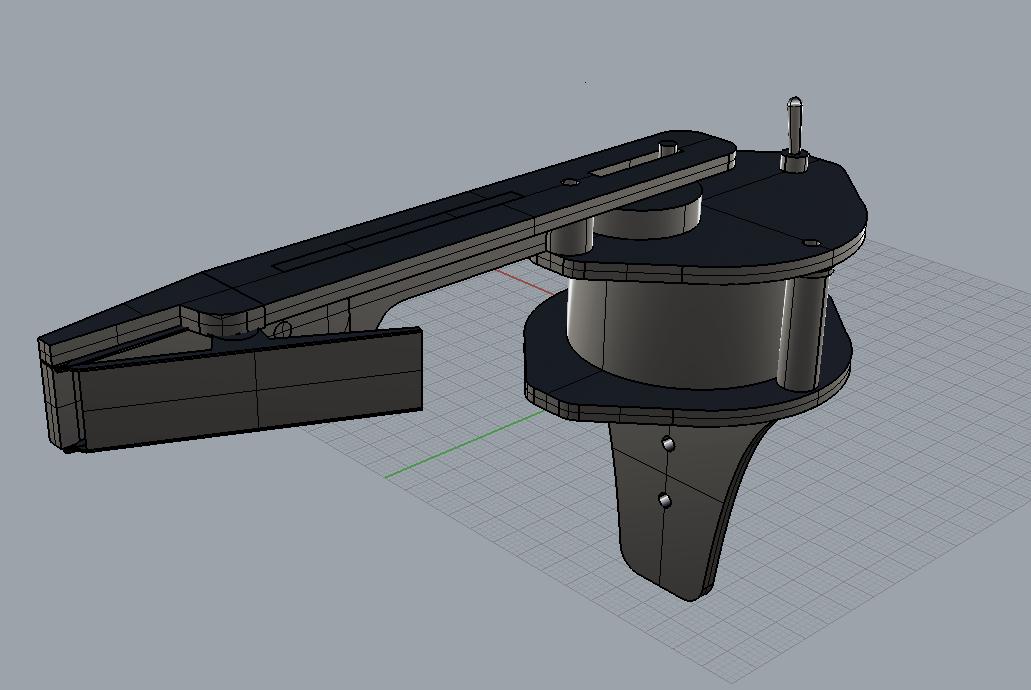Select the red X-axis line on the grid
Screen dimensions: 1031x690
[525, 282]
